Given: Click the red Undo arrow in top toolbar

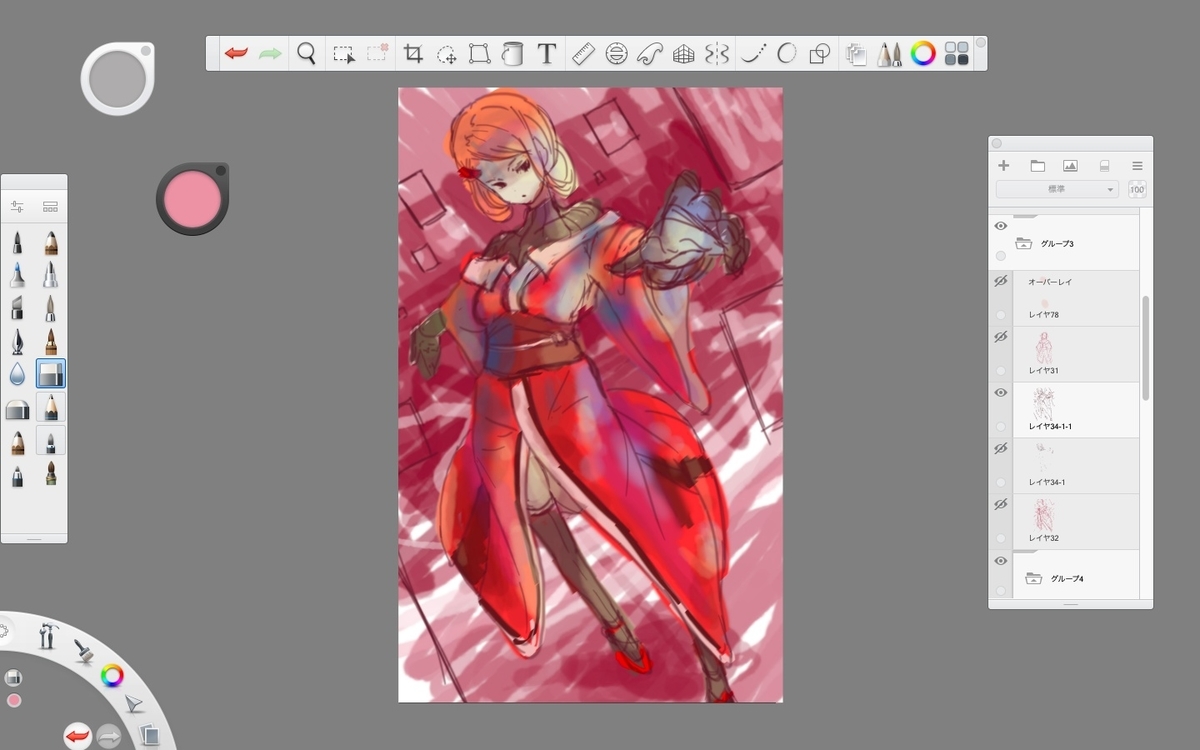Looking at the screenshot, I should click(236, 53).
